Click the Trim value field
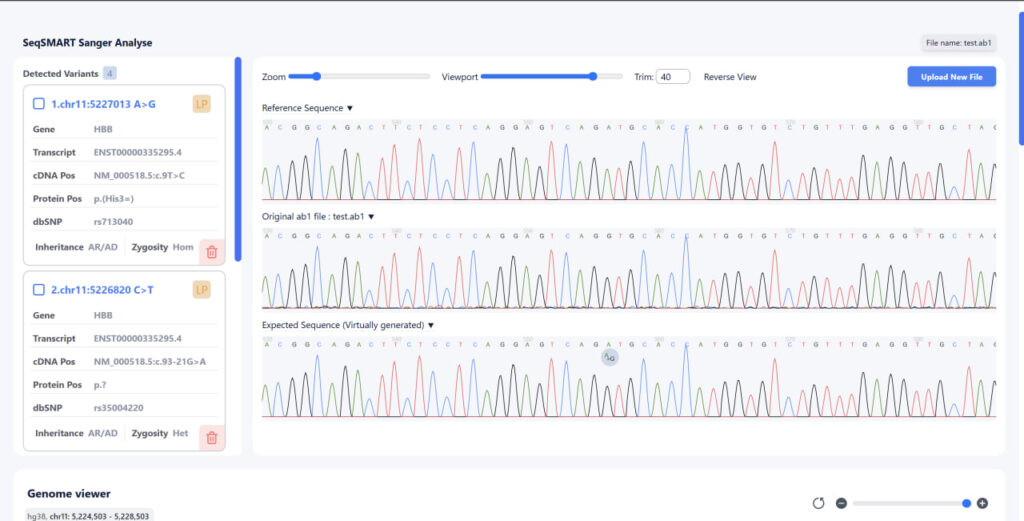This screenshot has height=521, width=1024. tap(673, 76)
